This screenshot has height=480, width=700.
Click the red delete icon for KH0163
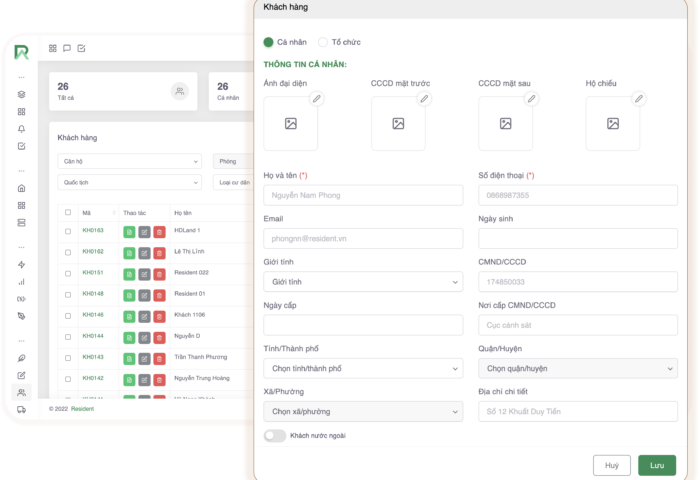pos(160,231)
